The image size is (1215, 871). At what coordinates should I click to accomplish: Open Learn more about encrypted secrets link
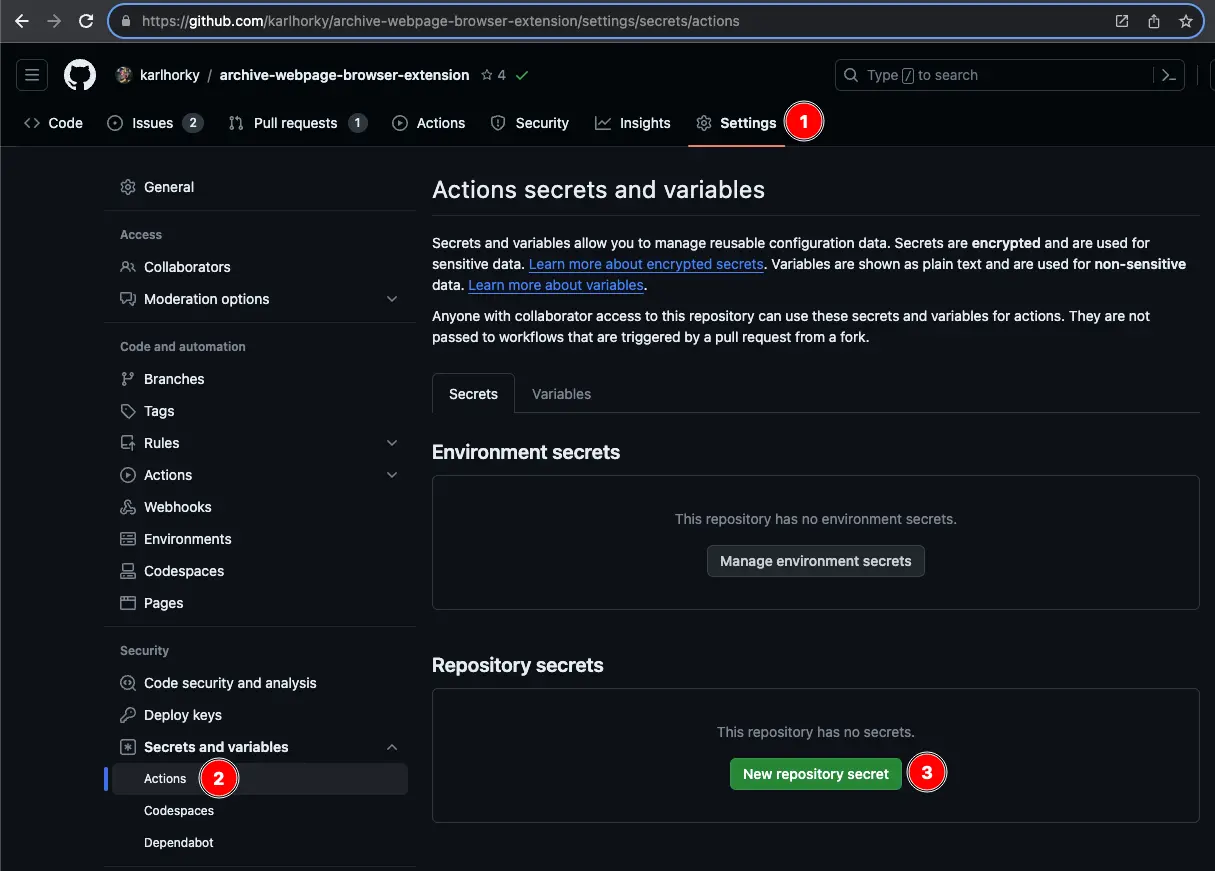pos(646,264)
